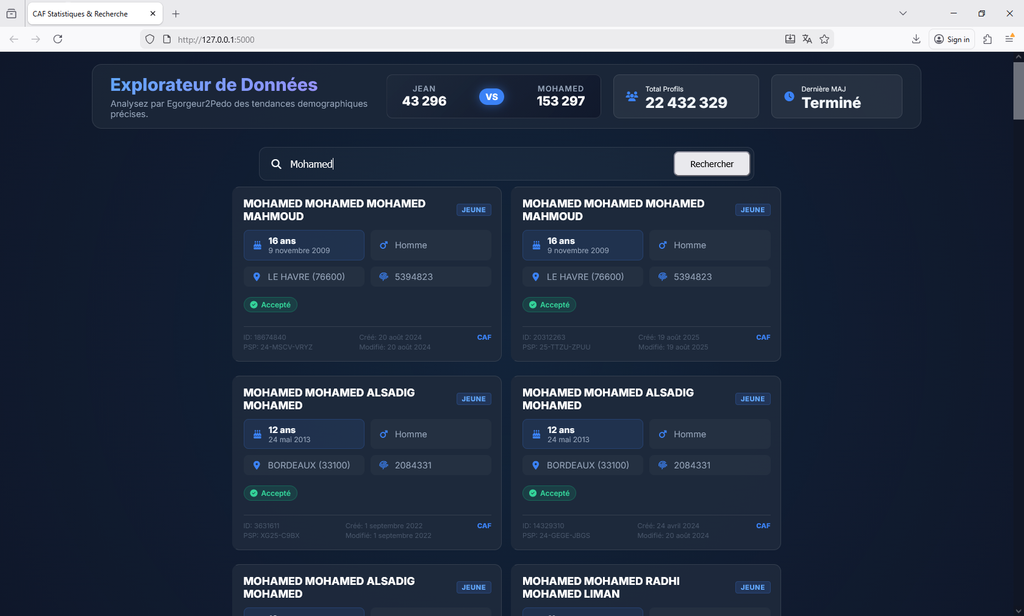Focus the page search input field
The width and height of the screenshot is (1024, 616).
tap(475, 164)
